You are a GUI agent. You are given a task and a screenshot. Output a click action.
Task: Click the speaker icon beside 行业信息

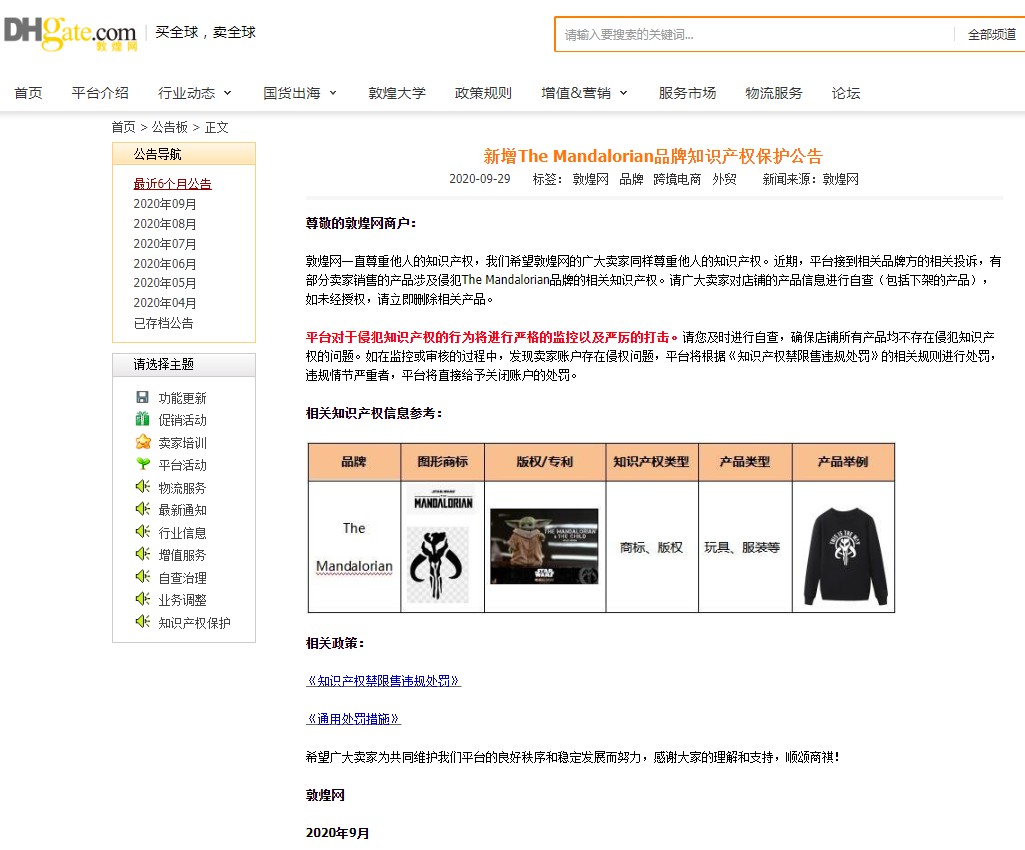coord(143,532)
